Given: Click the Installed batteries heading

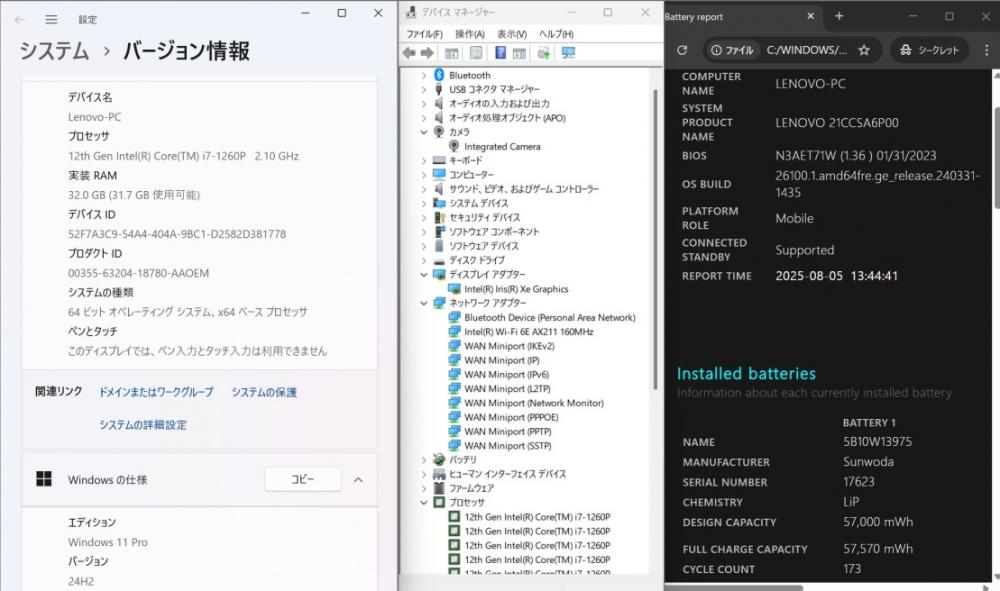Looking at the screenshot, I should tap(746, 374).
